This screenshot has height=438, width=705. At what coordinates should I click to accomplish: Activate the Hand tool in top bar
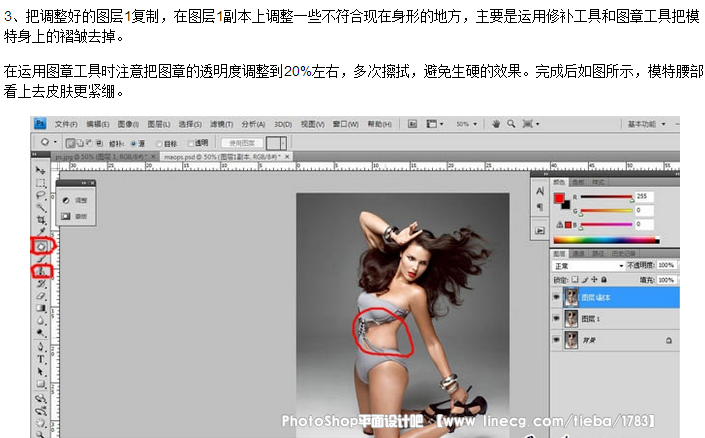coord(497,124)
